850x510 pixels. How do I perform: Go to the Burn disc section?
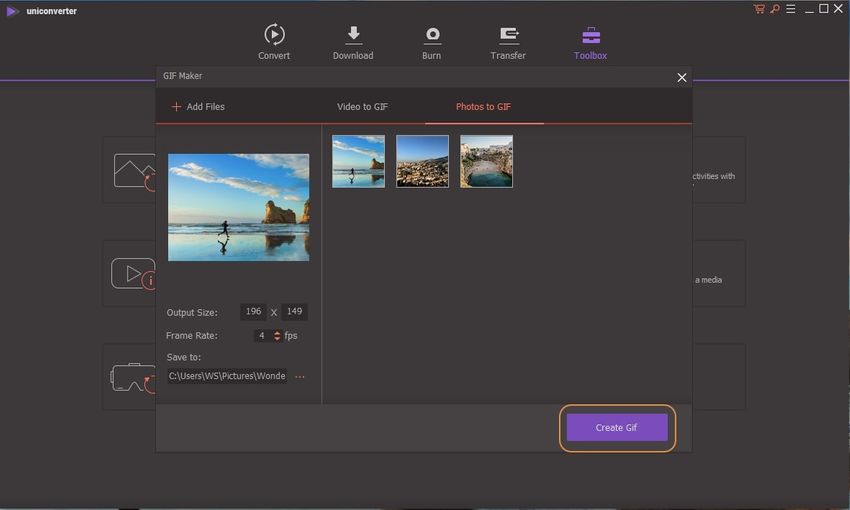click(x=431, y=35)
